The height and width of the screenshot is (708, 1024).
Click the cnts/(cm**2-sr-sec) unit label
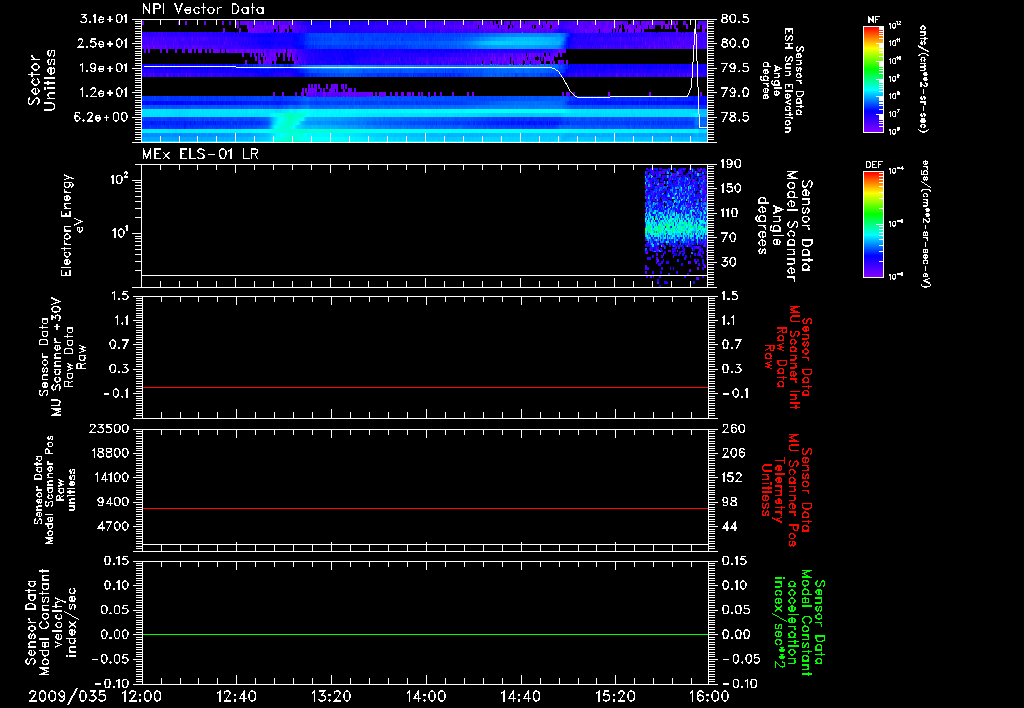pyautogui.click(x=922, y=78)
